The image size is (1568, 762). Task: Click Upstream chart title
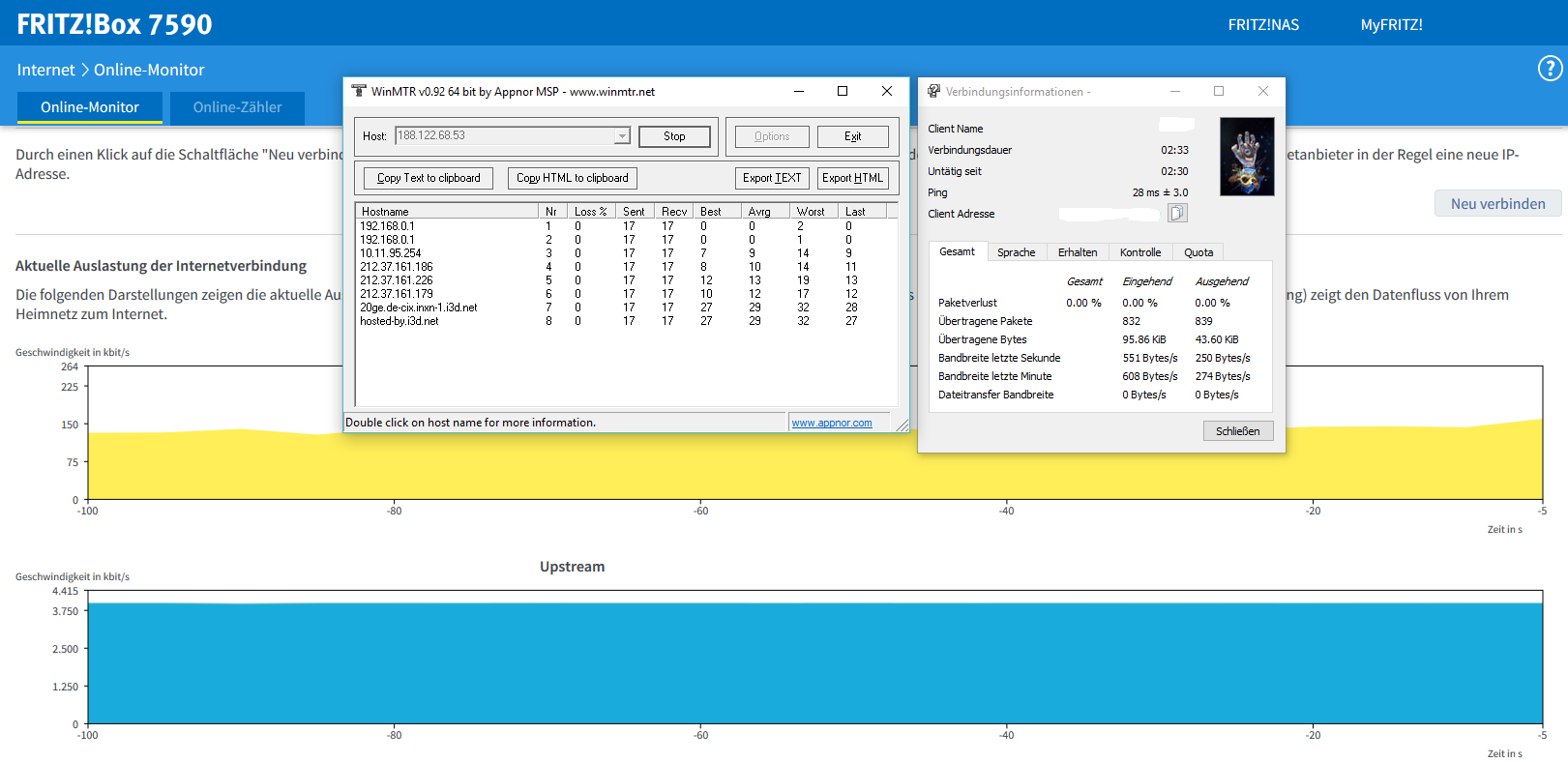tap(573, 567)
